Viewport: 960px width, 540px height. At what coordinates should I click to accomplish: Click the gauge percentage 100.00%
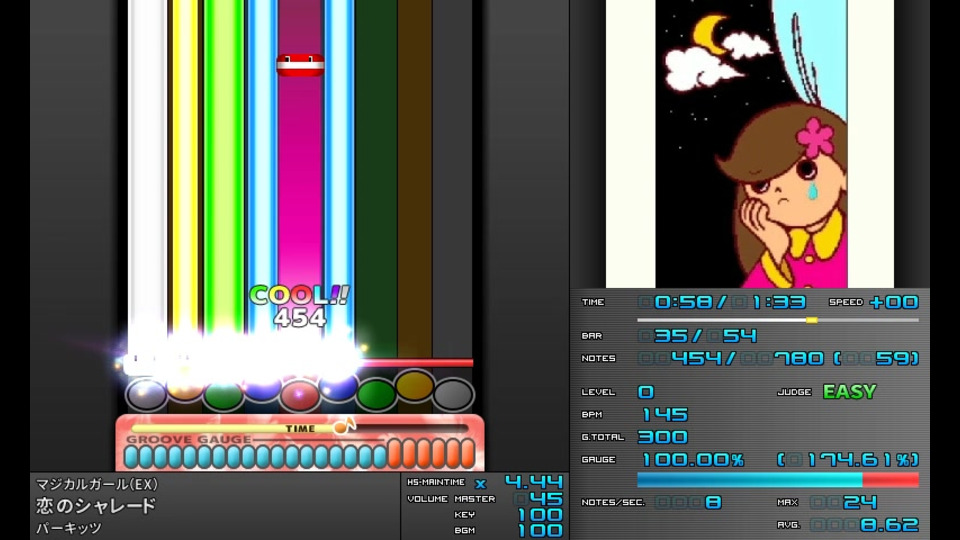coord(692,460)
